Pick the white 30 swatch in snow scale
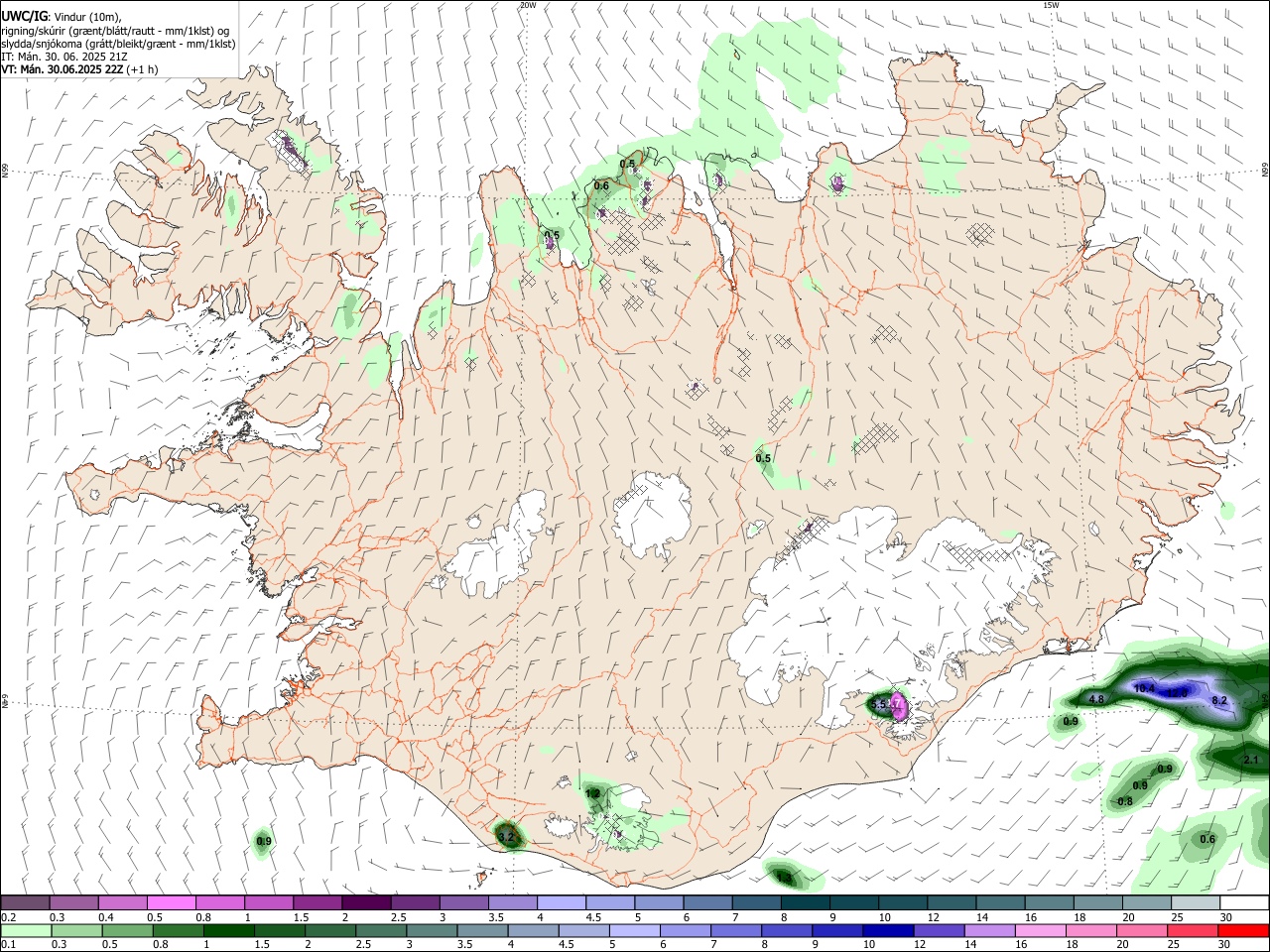Viewport: 1270px width, 952px height. 1243,903
